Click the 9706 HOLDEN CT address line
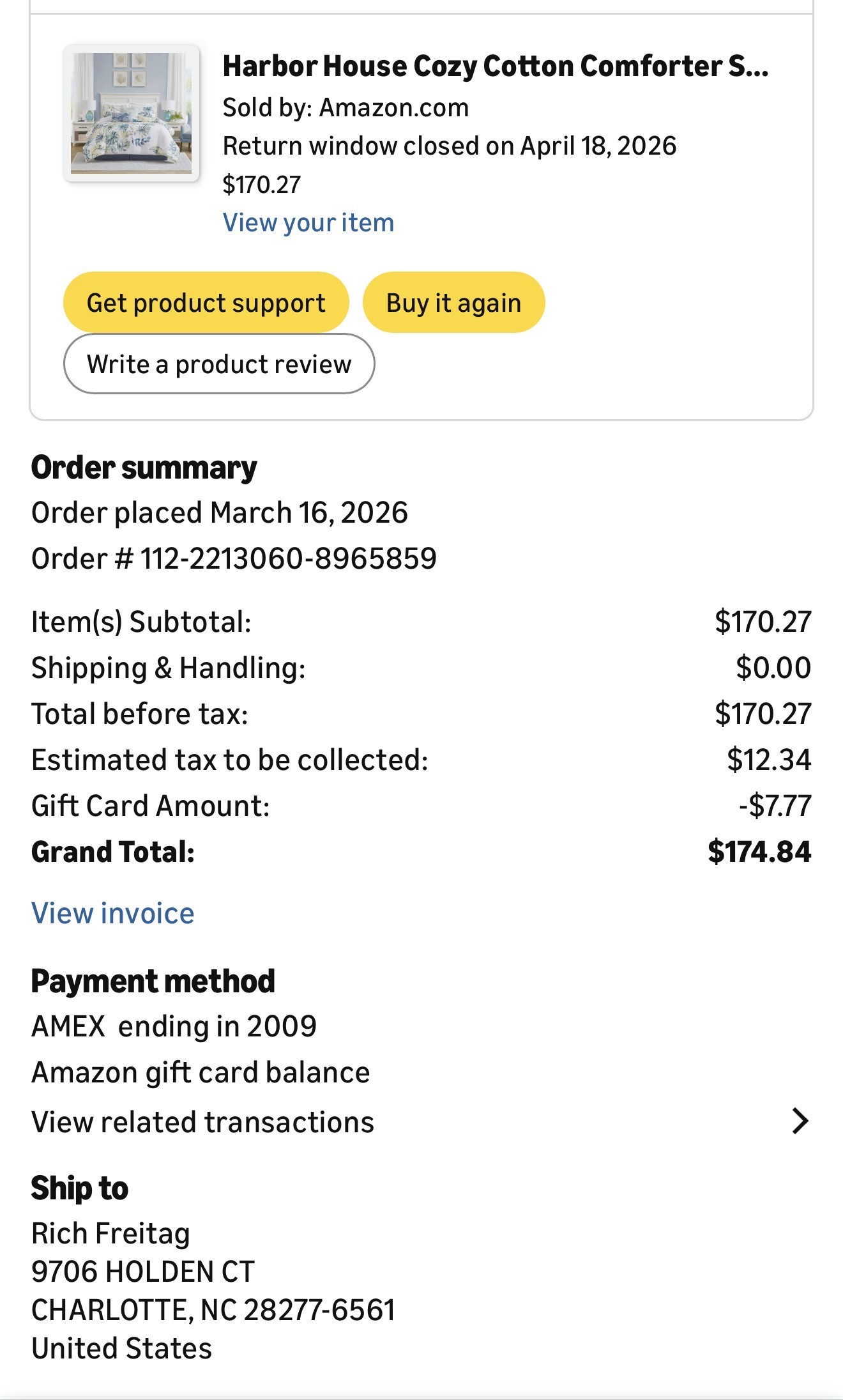 [x=143, y=1272]
